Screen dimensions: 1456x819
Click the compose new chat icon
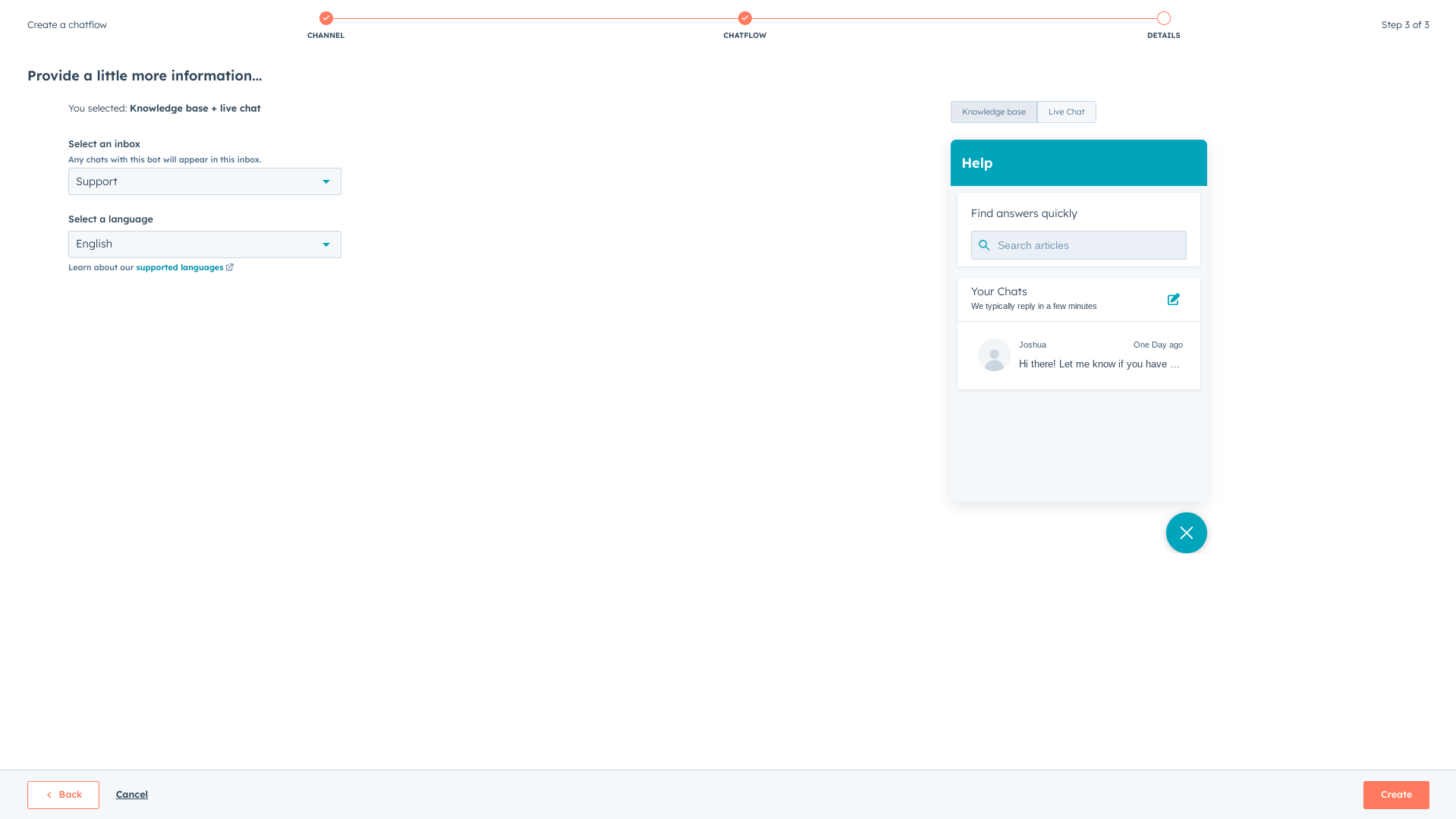pyautogui.click(x=1173, y=299)
